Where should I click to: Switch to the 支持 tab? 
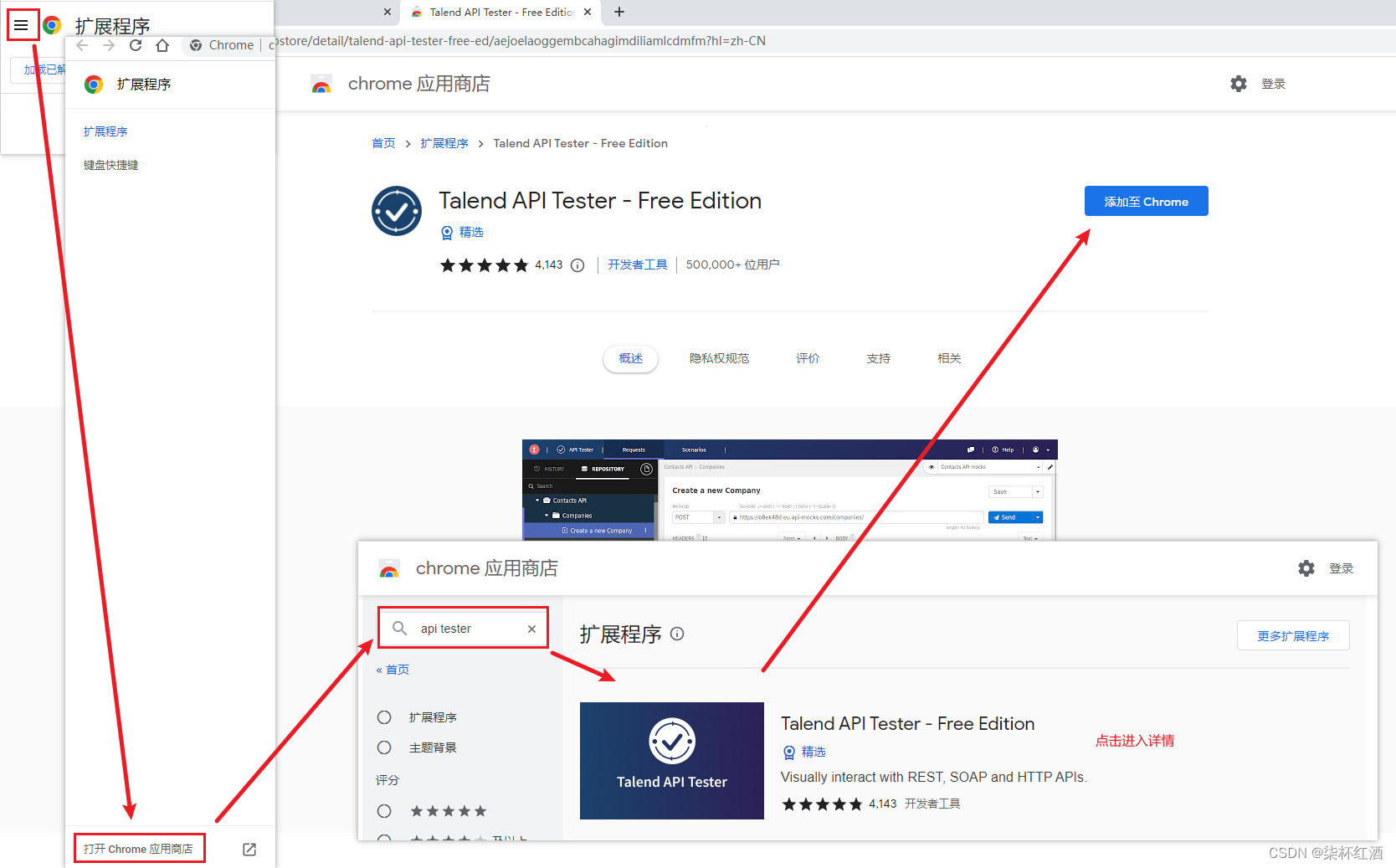[x=879, y=358]
